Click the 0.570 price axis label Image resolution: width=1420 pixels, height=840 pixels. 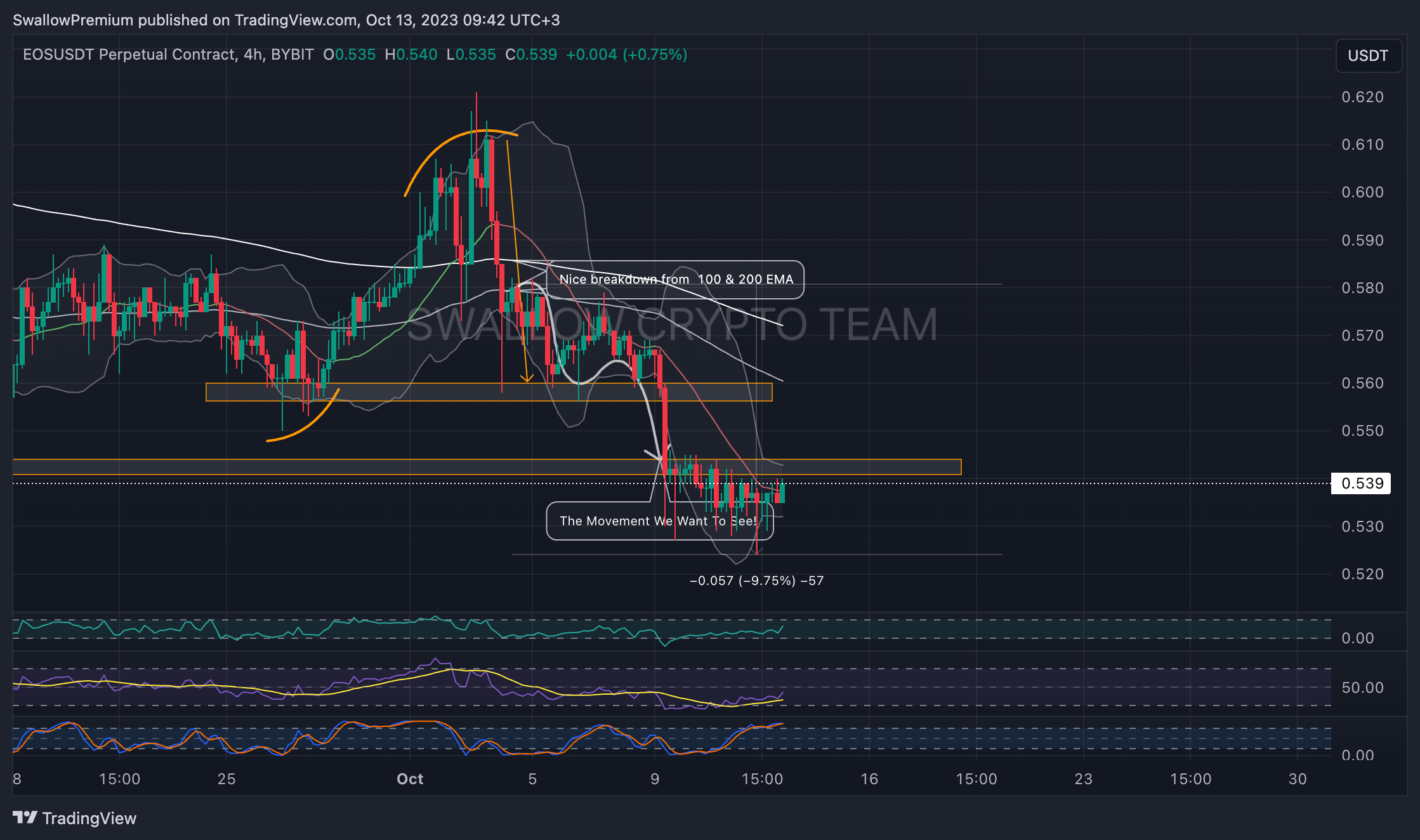[1362, 336]
